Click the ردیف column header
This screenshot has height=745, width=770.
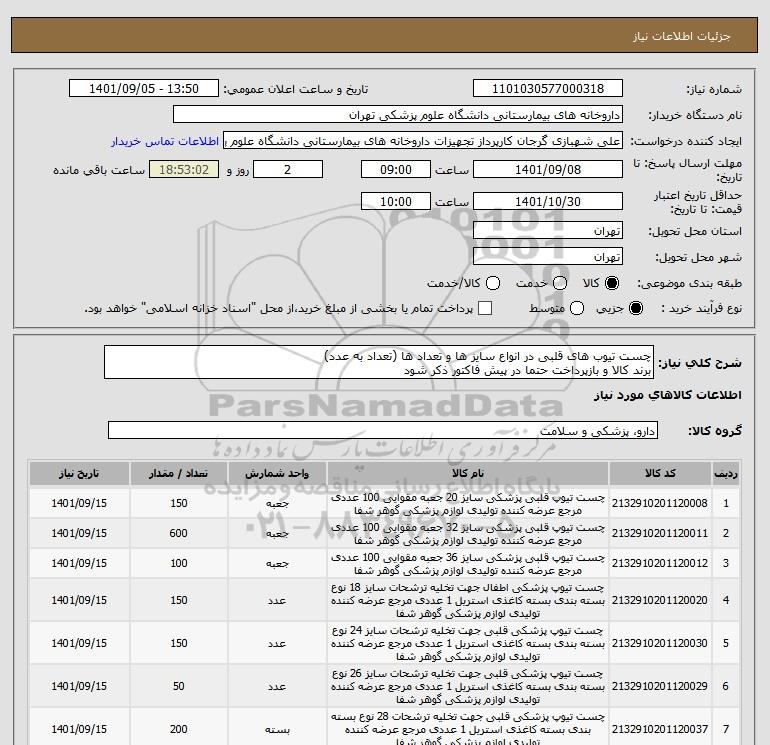click(726, 473)
